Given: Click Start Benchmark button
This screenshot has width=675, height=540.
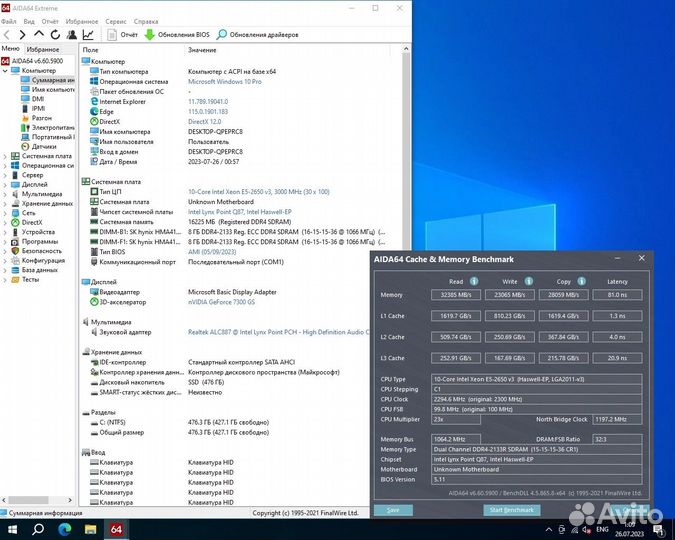Looking at the screenshot, I should click(x=511, y=510).
